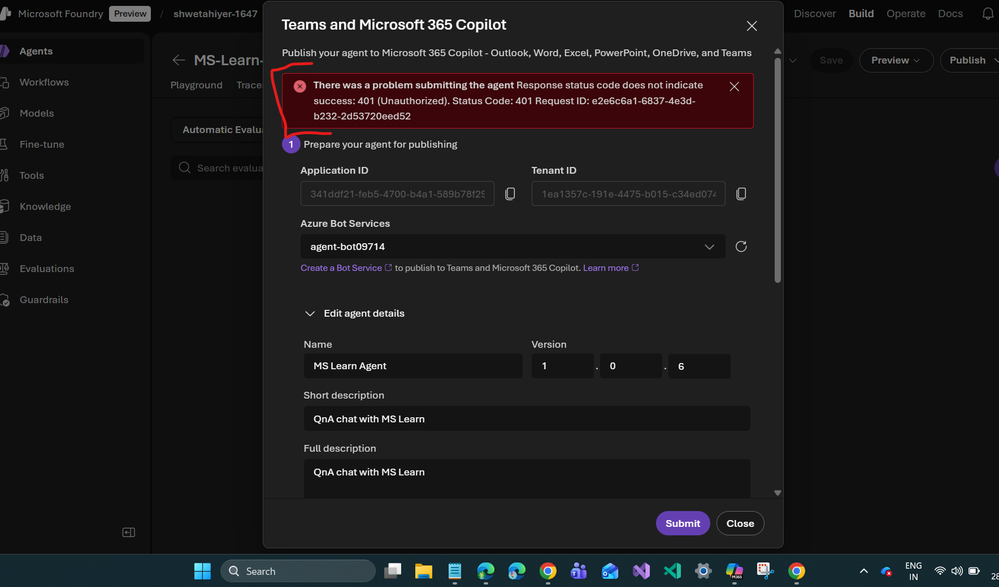Viewport: 999px width, 587px height.
Task: Refresh the Azure Bot Services list
Action: (x=741, y=247)
